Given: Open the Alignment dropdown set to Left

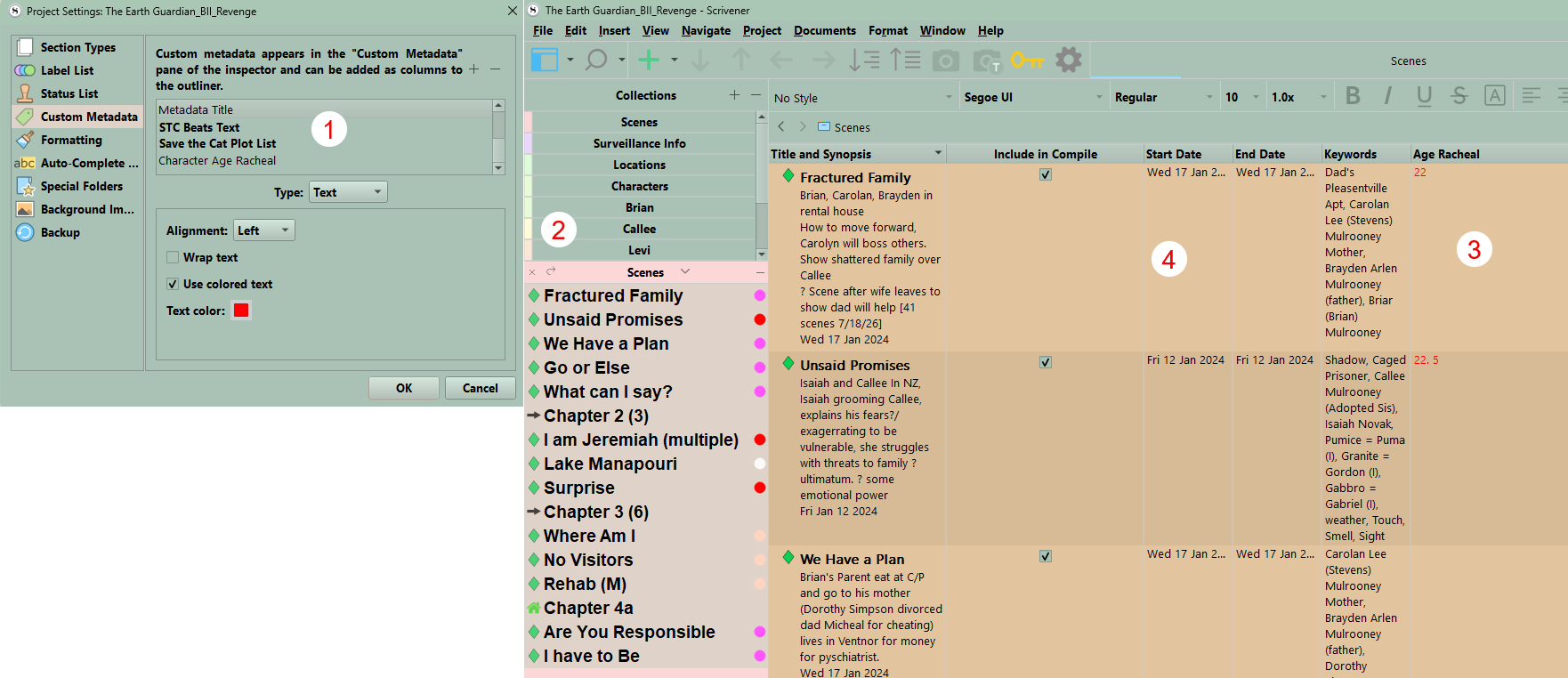Looking at the screenshot, I should tap(264, 230).
